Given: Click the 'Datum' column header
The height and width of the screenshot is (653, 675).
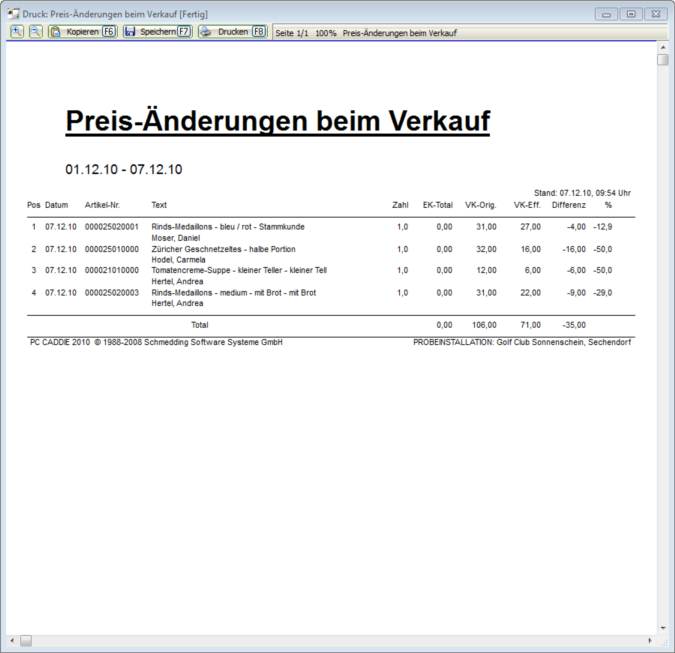Looking at the screenshot, I should [56, 205].
